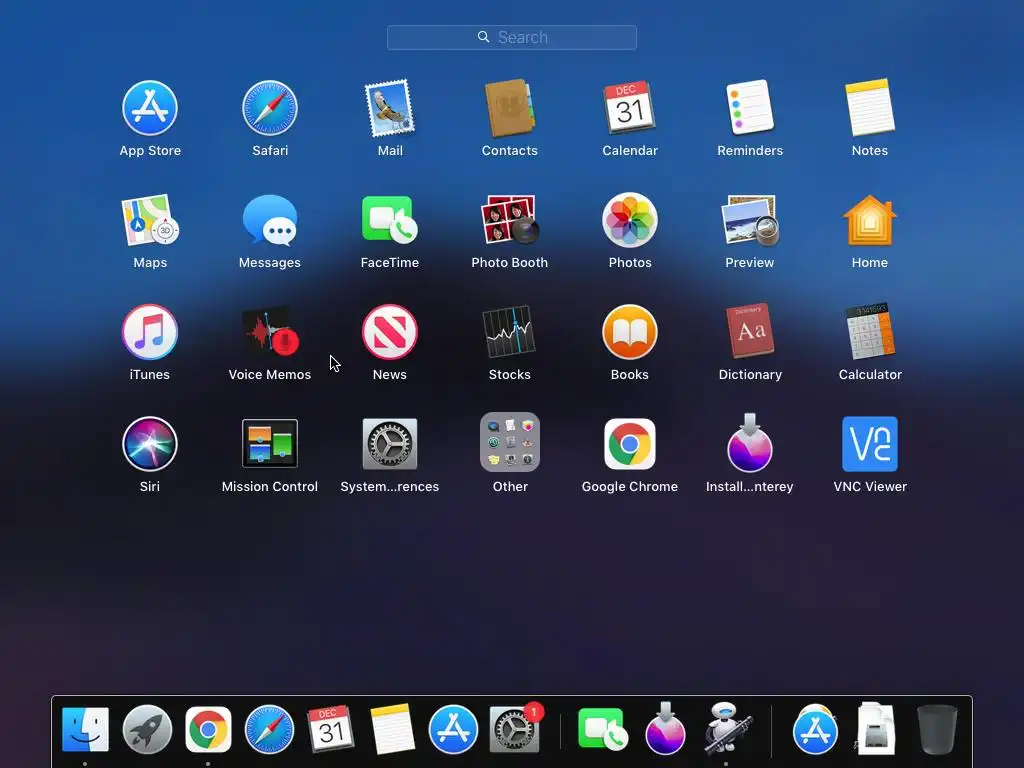The image size is (1024, 768).
Task: Launch Google Chrome from the Launchpad grid
Action: [x=630, y=444]
